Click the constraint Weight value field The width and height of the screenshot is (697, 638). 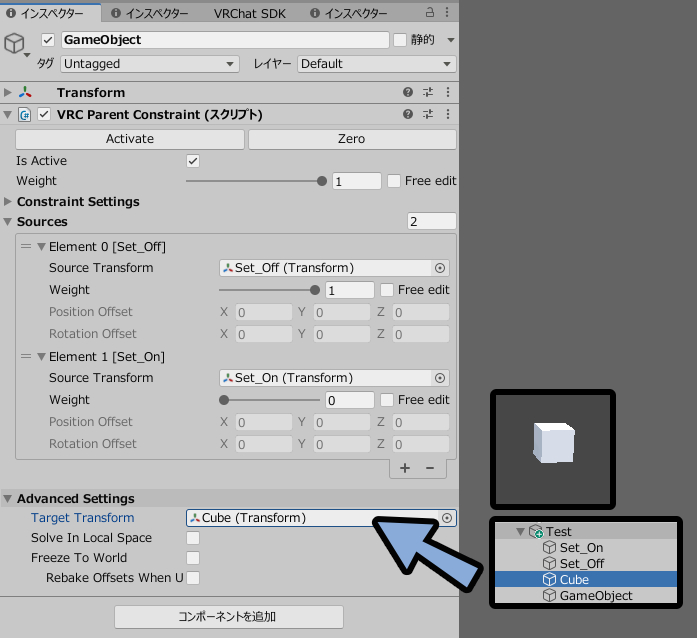(x=357, y=181)
